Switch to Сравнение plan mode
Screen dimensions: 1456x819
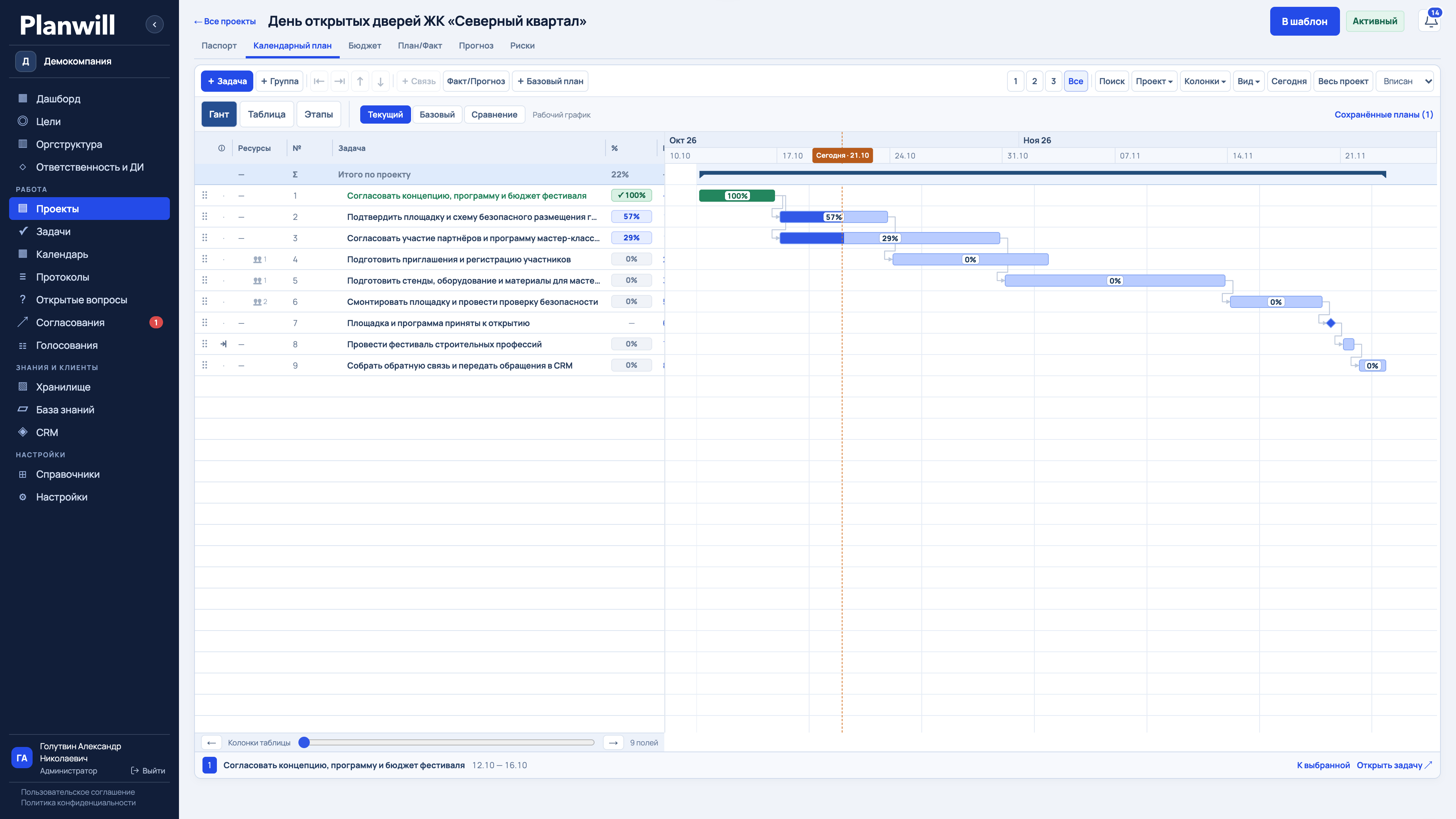pyautogui.click(x=494, y=115)
